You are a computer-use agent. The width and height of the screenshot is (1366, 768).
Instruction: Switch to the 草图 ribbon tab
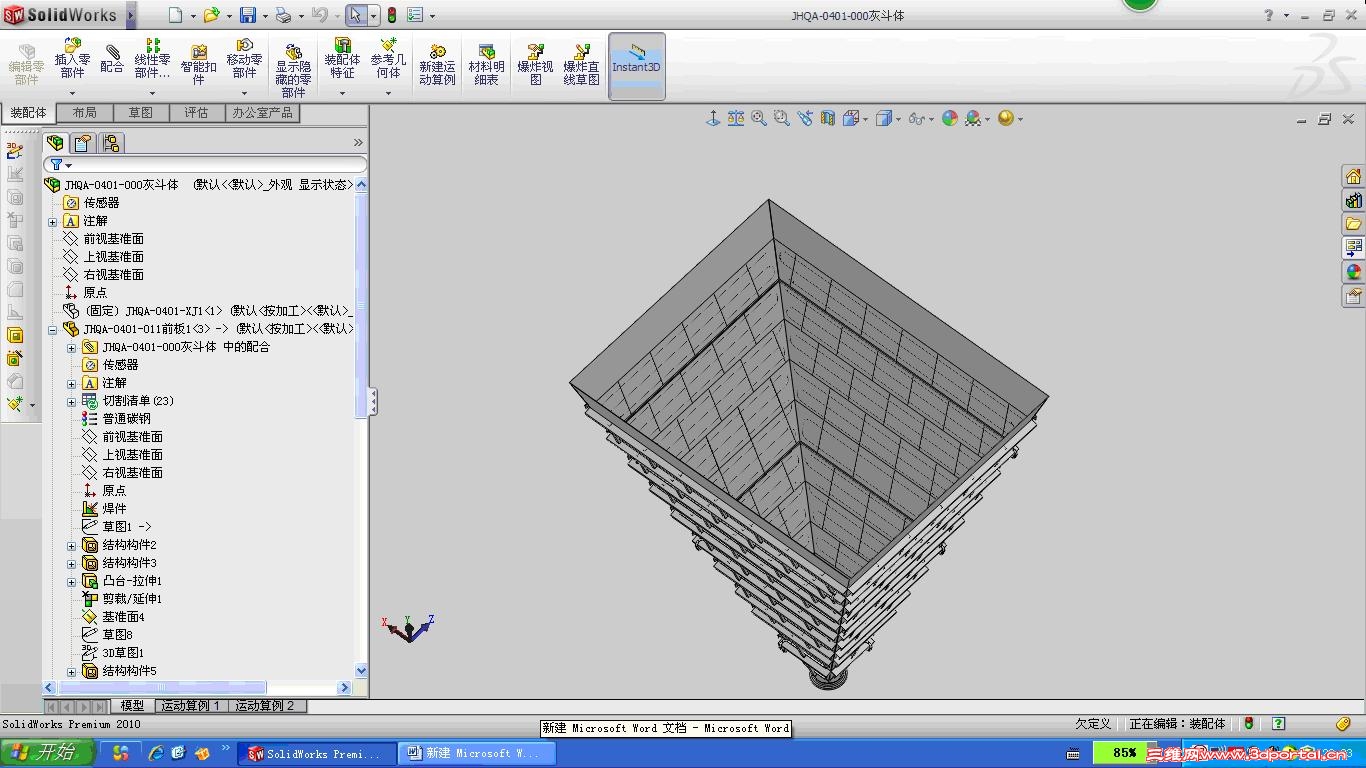(141, 113)
